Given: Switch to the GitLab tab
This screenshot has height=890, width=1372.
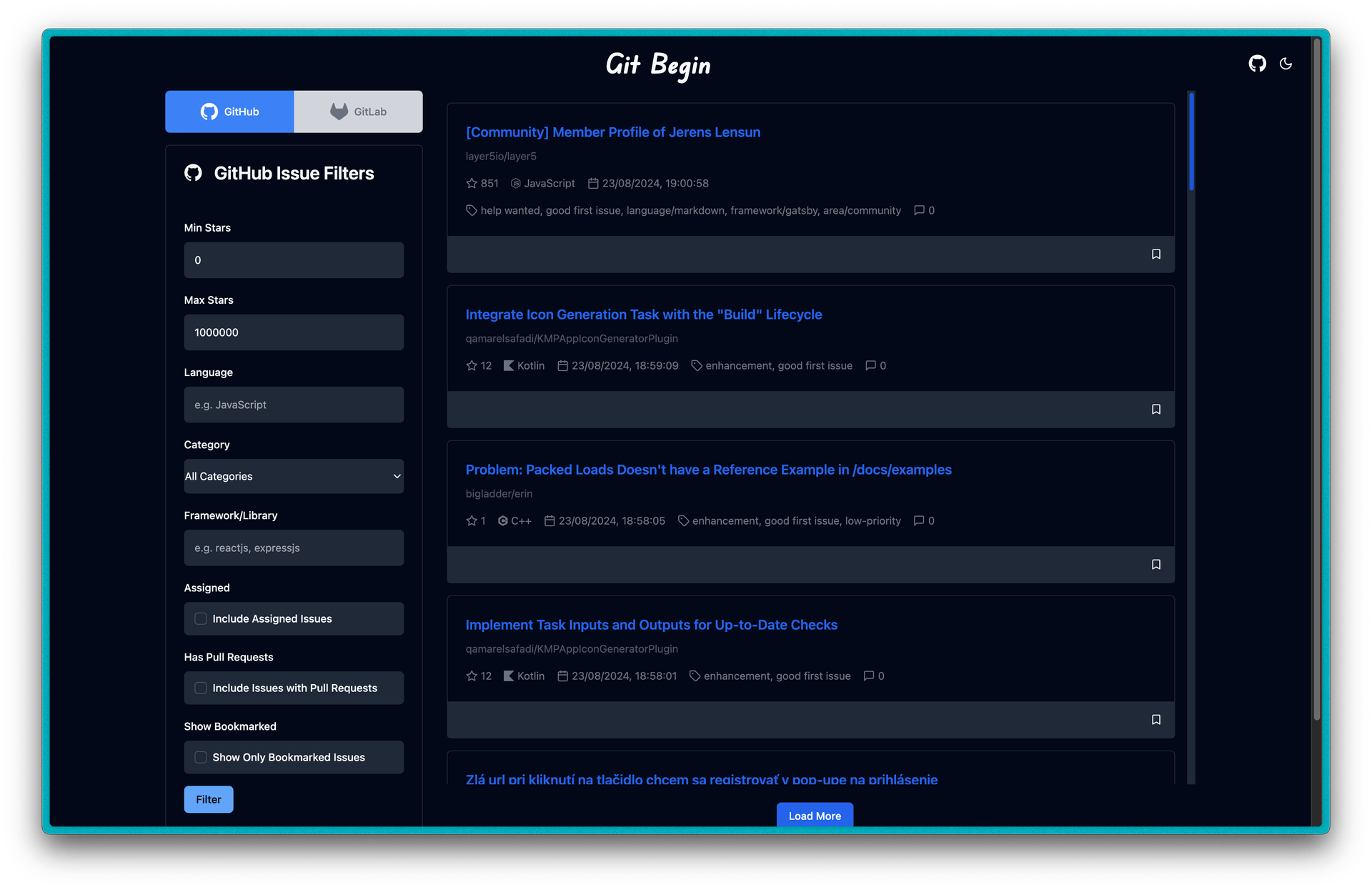Looking at the screenshot, I should coord(358,112).
